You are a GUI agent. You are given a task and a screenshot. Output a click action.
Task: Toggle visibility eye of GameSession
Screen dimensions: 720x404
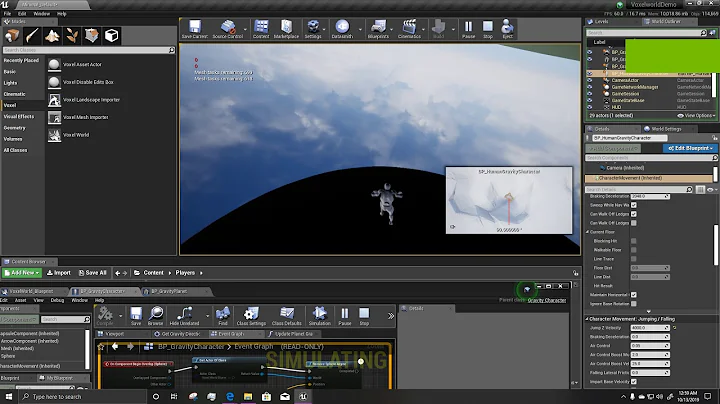[590, 94]
